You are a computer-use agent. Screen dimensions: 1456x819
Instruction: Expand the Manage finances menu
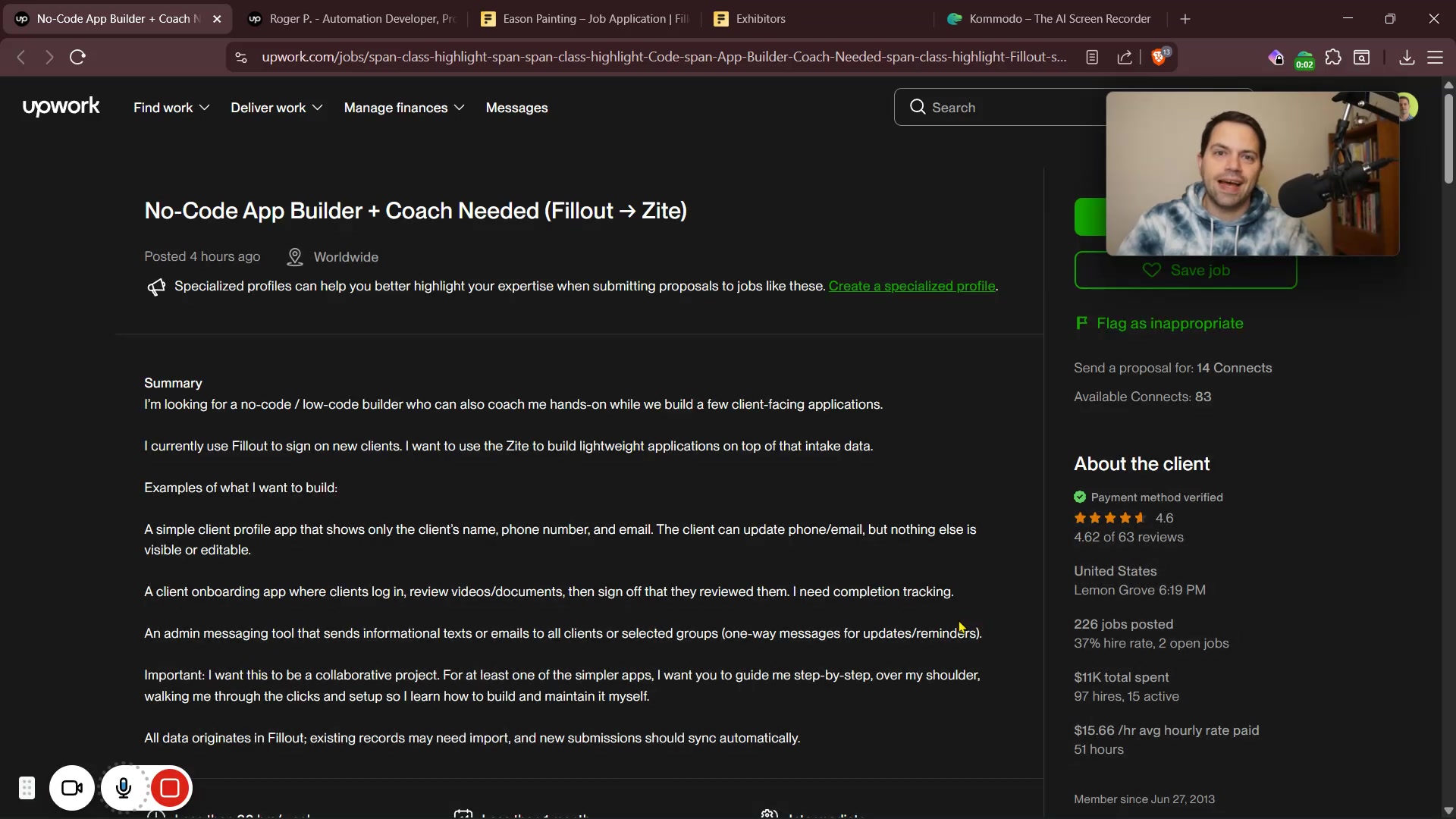pos(403,108)
